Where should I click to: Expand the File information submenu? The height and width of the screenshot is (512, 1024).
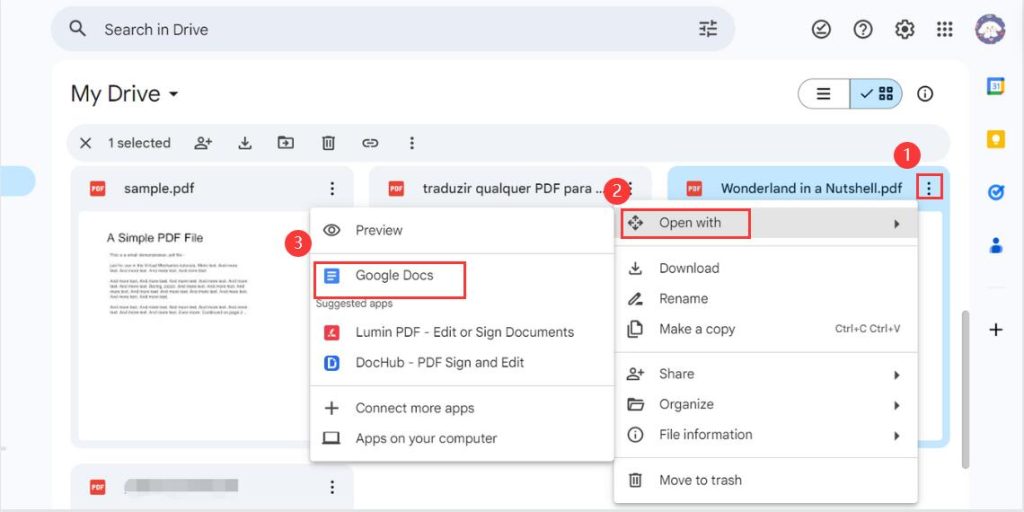pyautogui.click(x=766, y=435)
